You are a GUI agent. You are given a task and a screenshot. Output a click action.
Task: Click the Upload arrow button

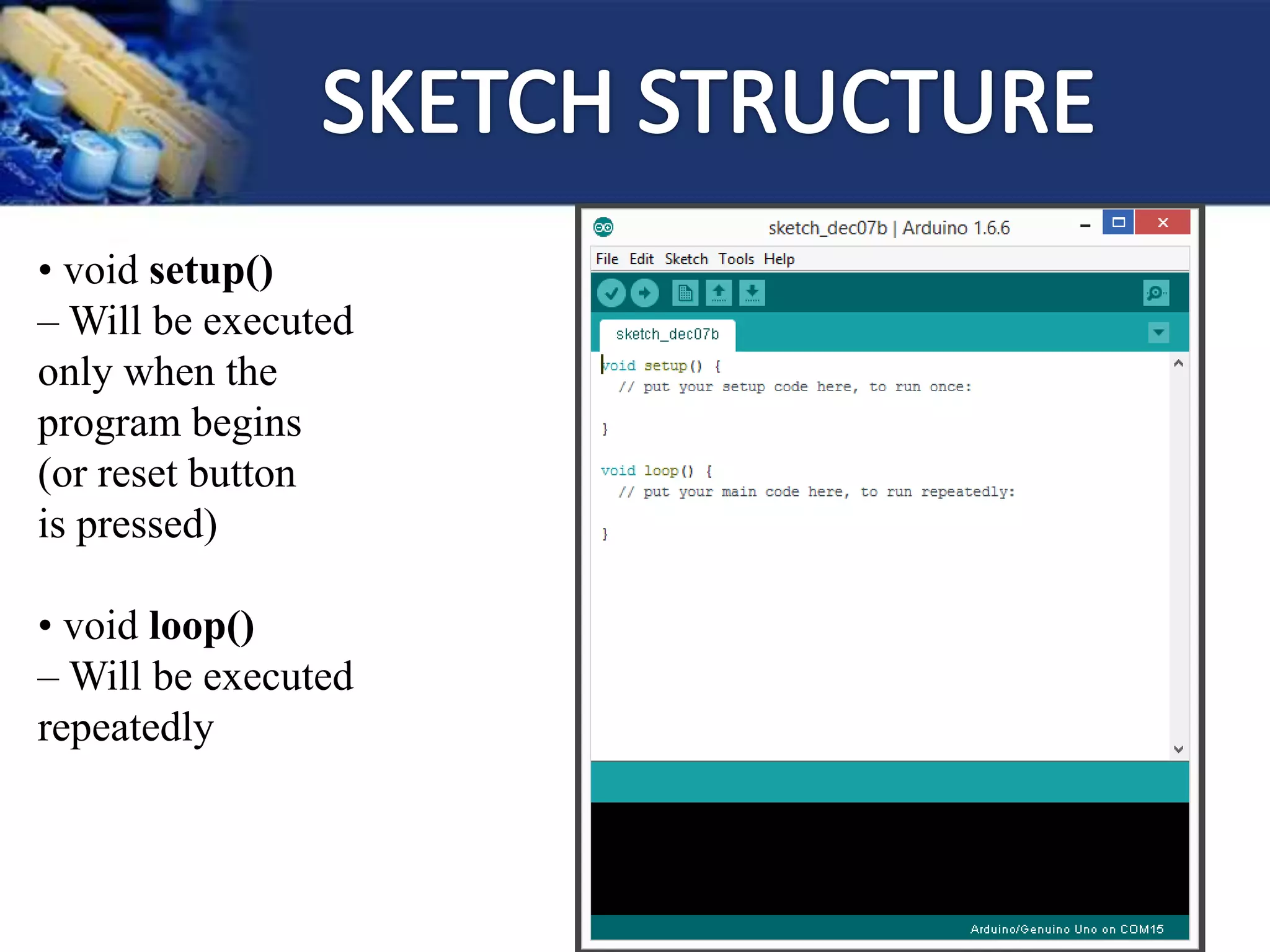click(644, 293)
